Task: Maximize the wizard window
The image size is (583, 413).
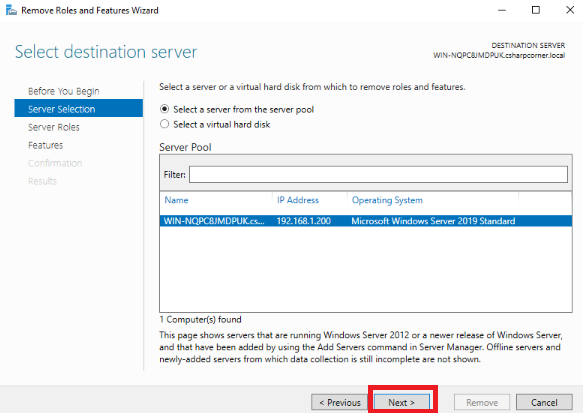Action: [536, 10]
